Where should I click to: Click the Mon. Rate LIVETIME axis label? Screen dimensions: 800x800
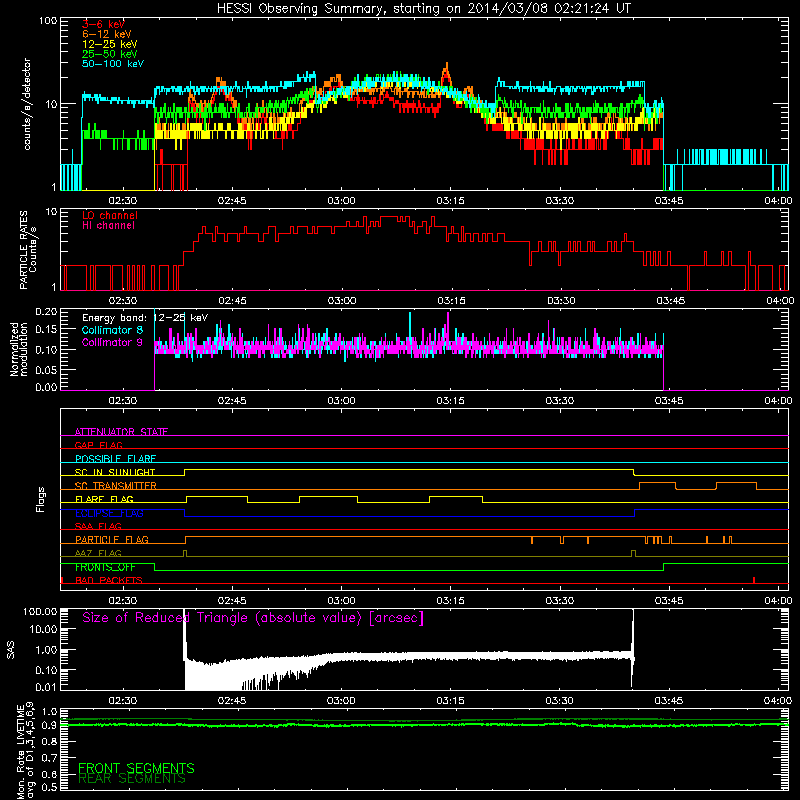25,750
